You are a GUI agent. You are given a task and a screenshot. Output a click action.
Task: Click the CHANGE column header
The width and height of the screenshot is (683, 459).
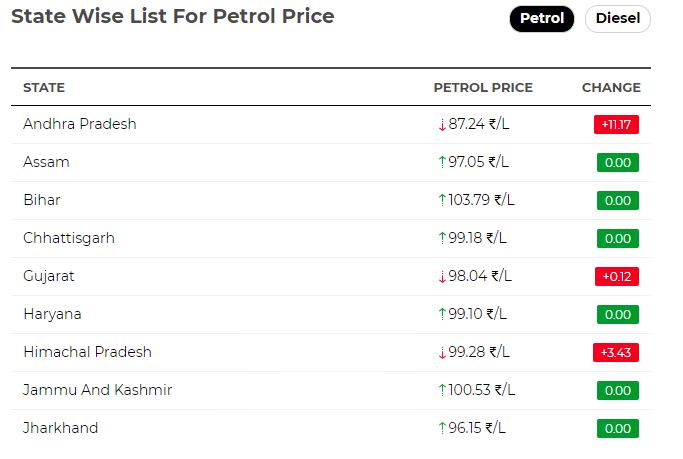coord(611,88)
